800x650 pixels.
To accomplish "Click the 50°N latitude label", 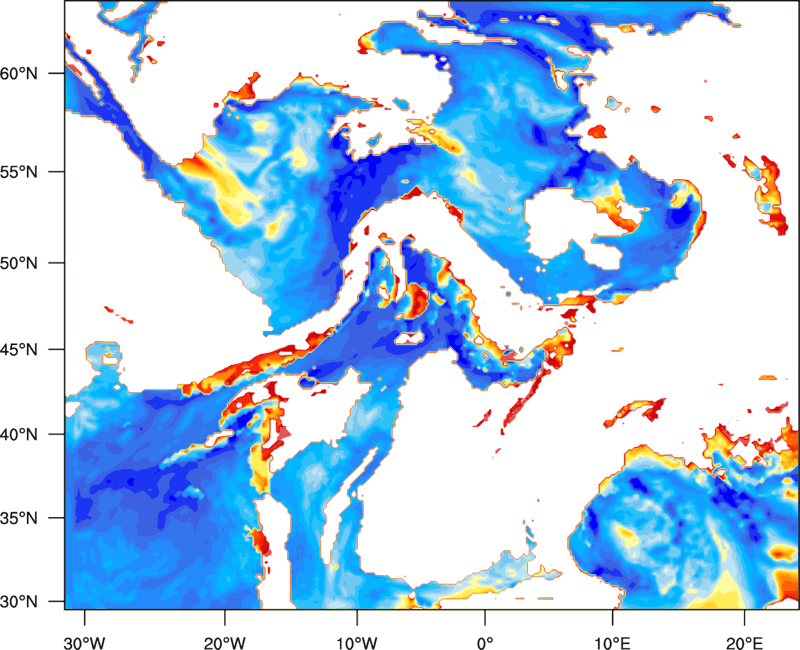I will [19, 263].
